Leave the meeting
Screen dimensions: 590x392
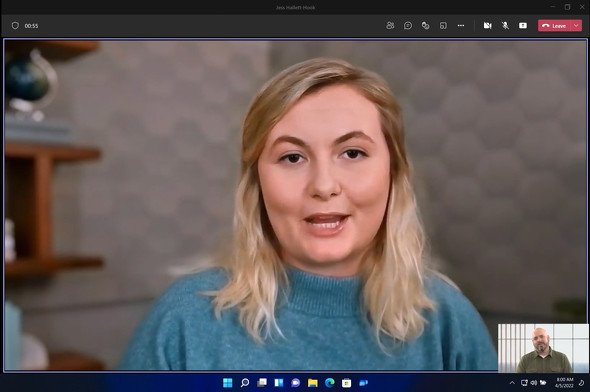pyautogui.click(x=555, y=26)
